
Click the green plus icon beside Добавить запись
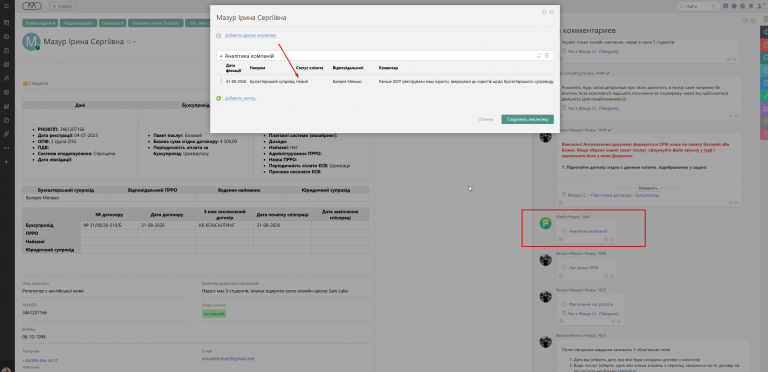(x=219, y=98)
